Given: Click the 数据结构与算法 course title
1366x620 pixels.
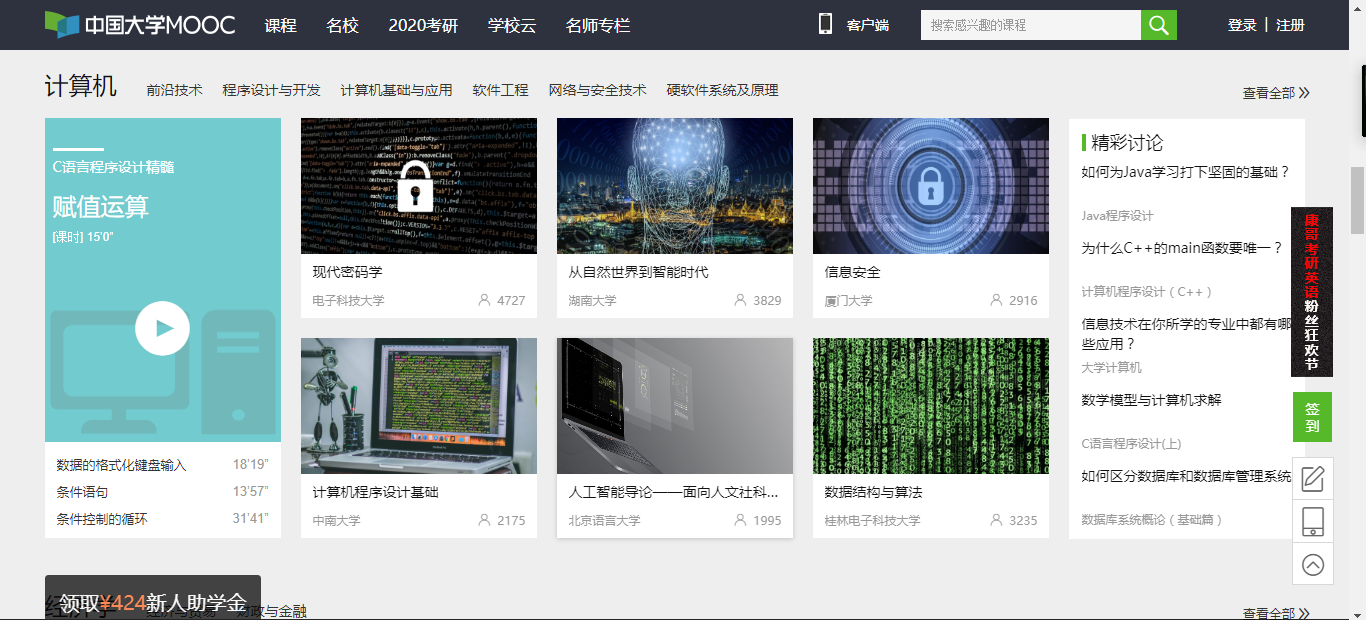Looking at the screenshot, I should (x=873, y=492).
